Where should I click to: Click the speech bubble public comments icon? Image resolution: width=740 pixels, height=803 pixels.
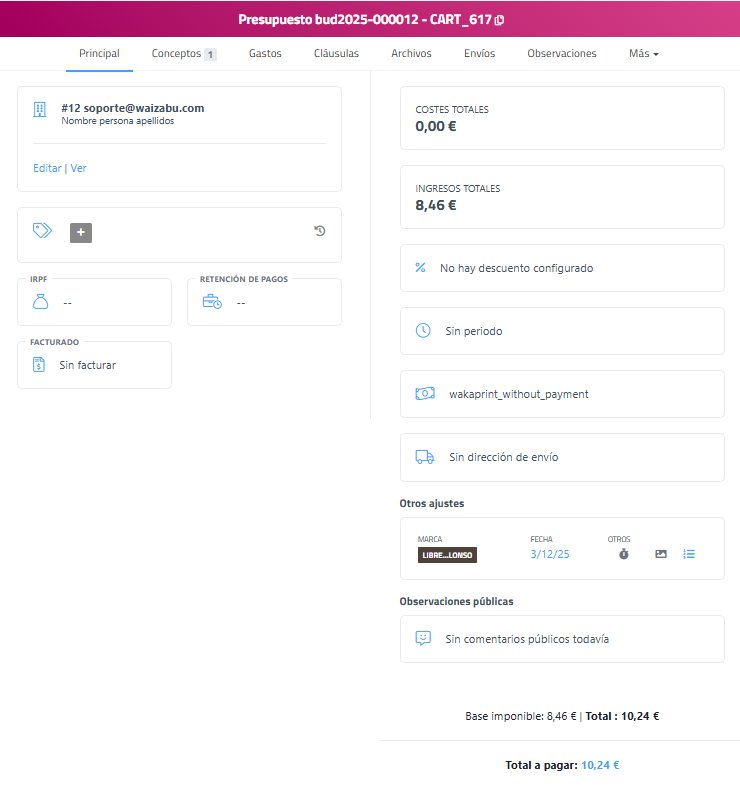[x=423, y=638]
